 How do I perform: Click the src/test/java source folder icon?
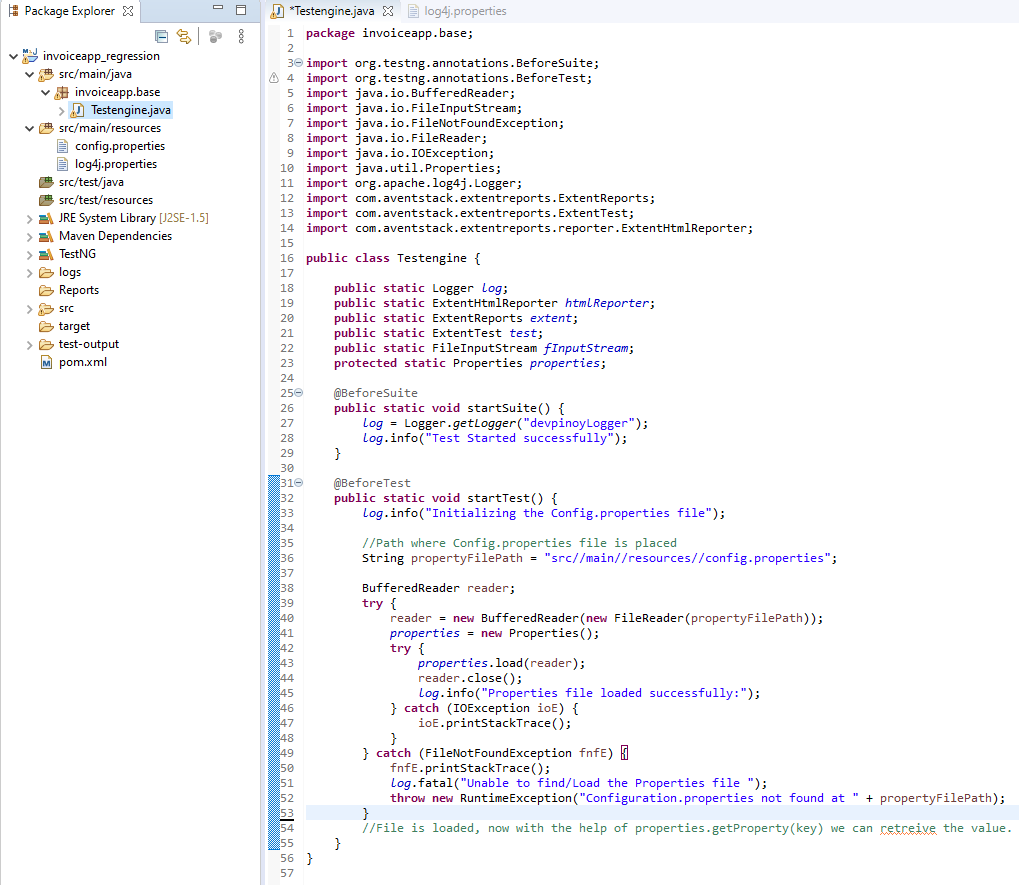(x=46, y=182)
